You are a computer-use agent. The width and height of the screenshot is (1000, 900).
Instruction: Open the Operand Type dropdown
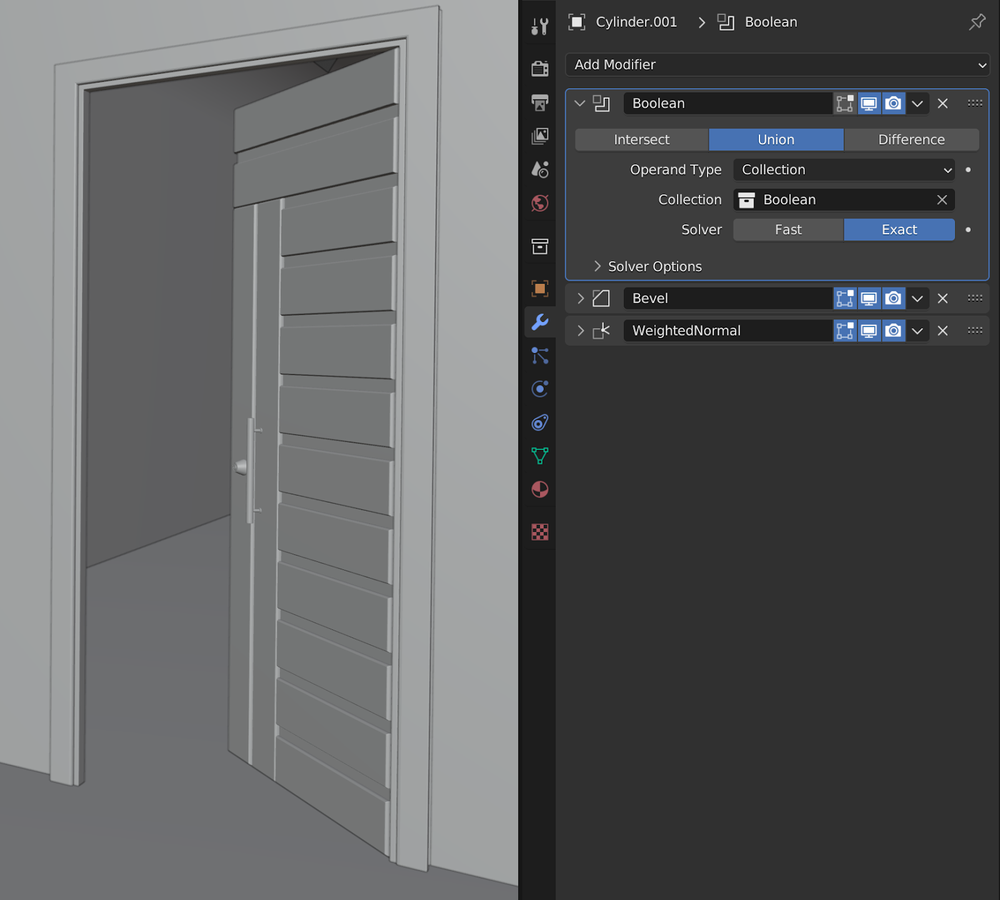844,169
